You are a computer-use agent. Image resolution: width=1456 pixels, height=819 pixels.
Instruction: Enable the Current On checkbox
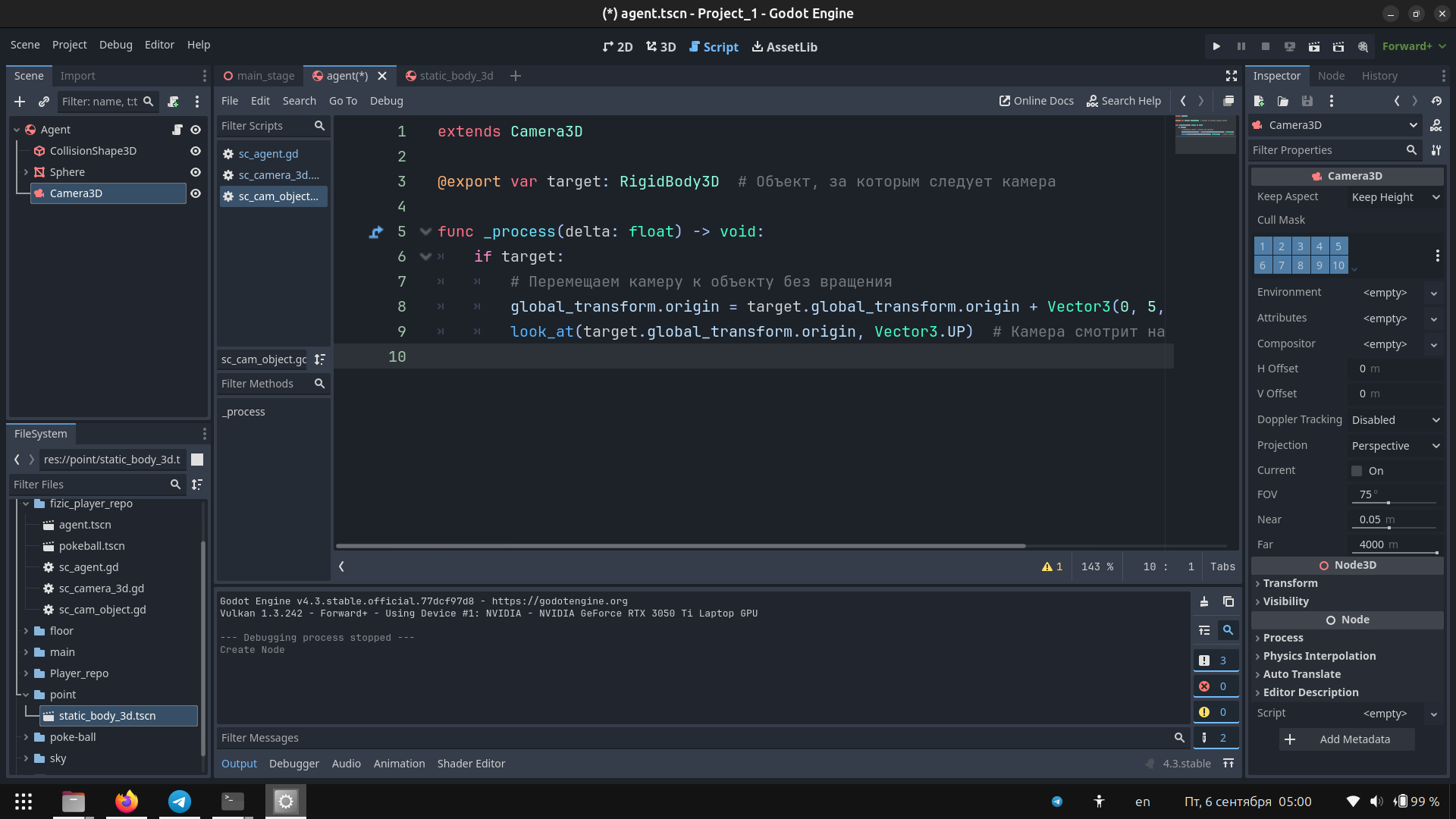click(1357, 471)
